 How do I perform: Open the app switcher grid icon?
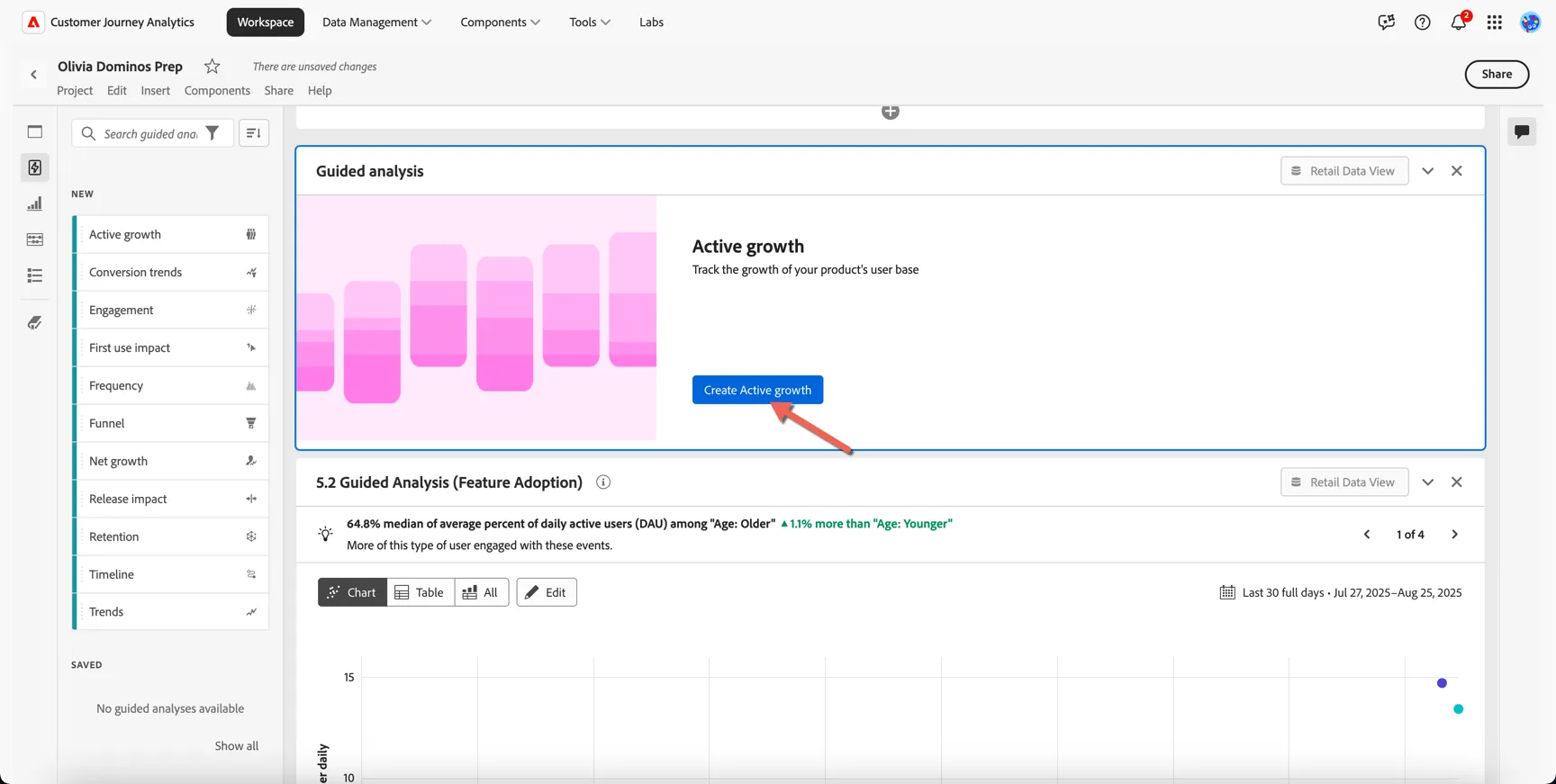[x=1495, y=23]
